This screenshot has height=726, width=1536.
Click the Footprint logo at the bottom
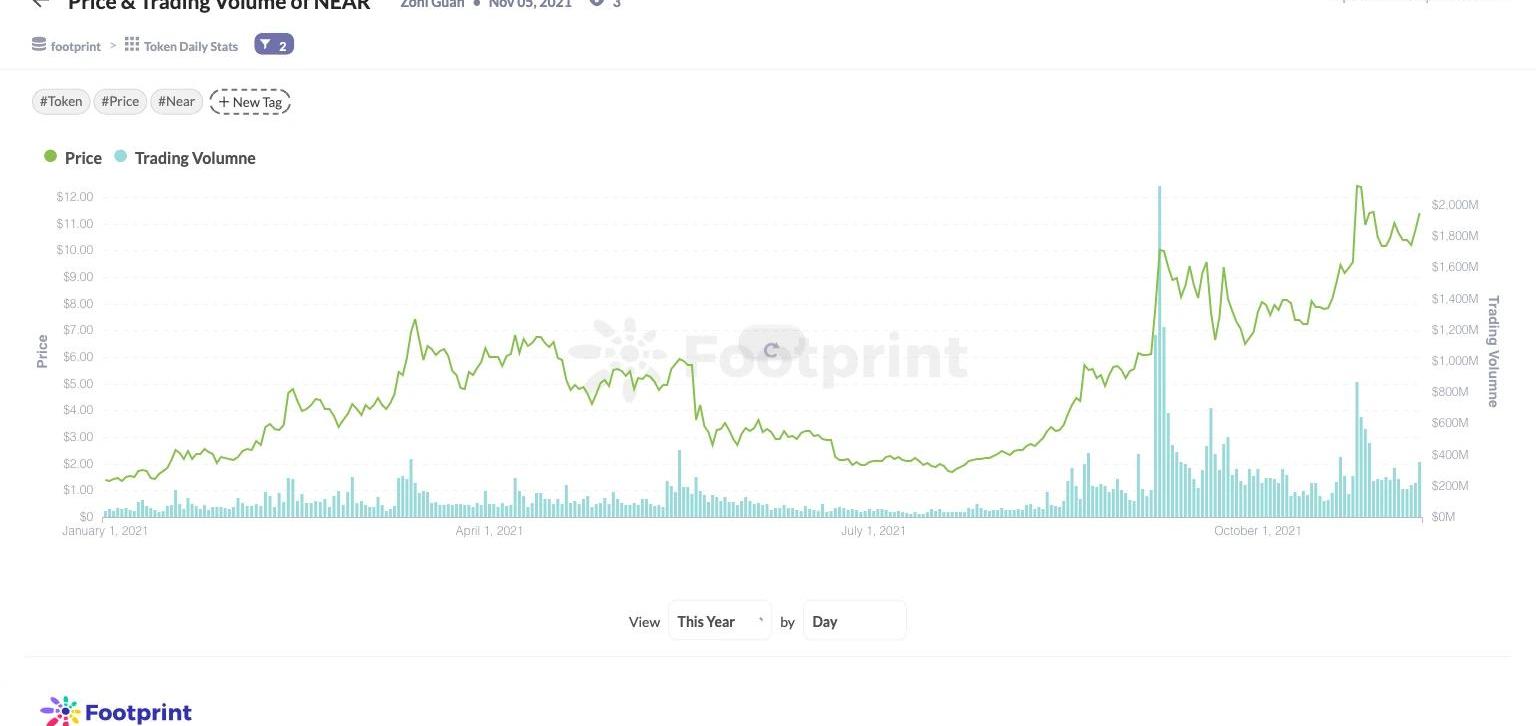coord(116,711)
